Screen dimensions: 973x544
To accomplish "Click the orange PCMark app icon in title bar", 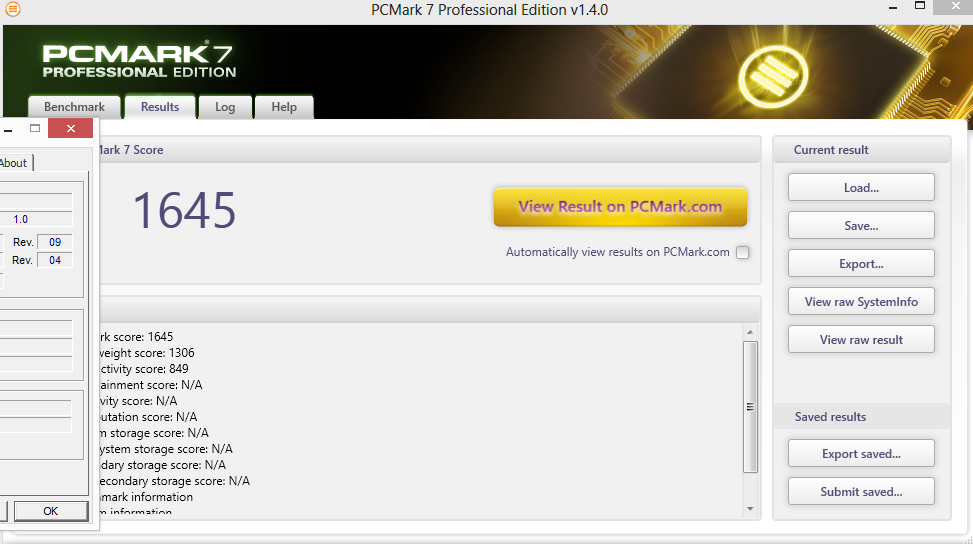I will click(12, 9).
